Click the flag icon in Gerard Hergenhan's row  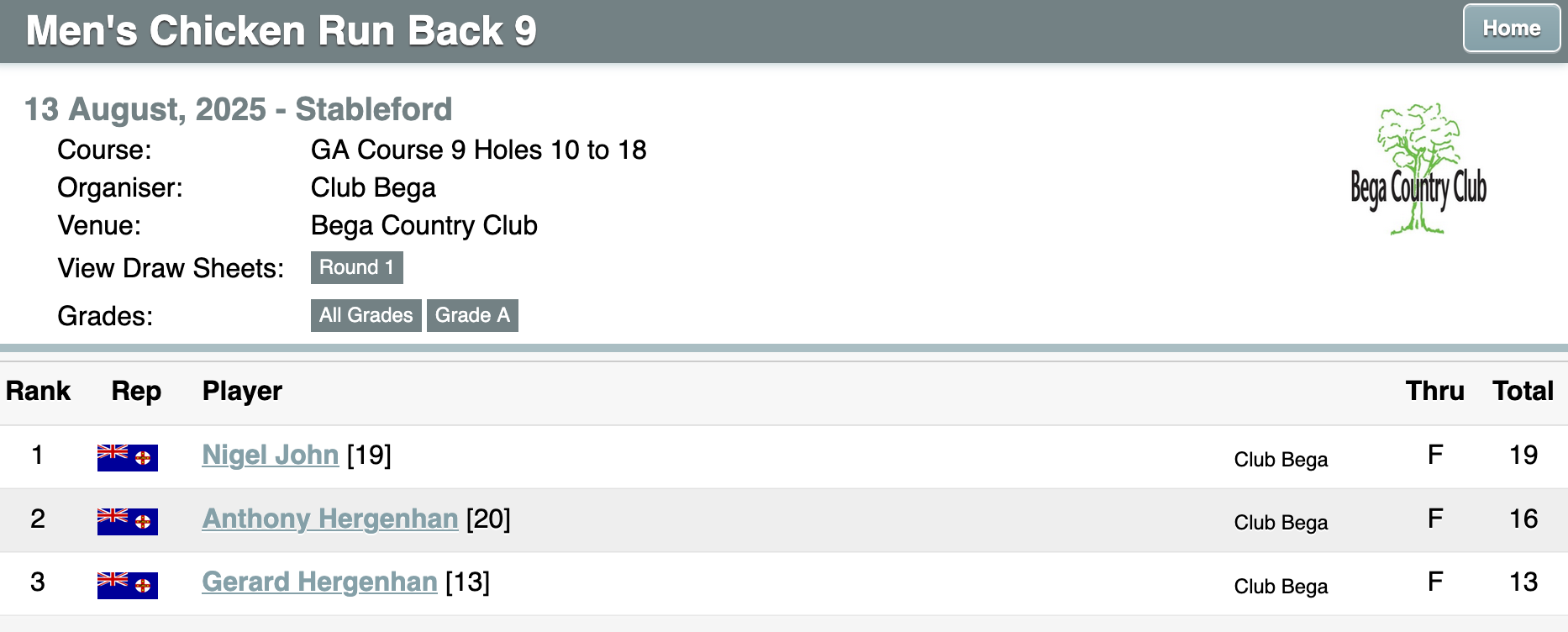tap(128, 585)
